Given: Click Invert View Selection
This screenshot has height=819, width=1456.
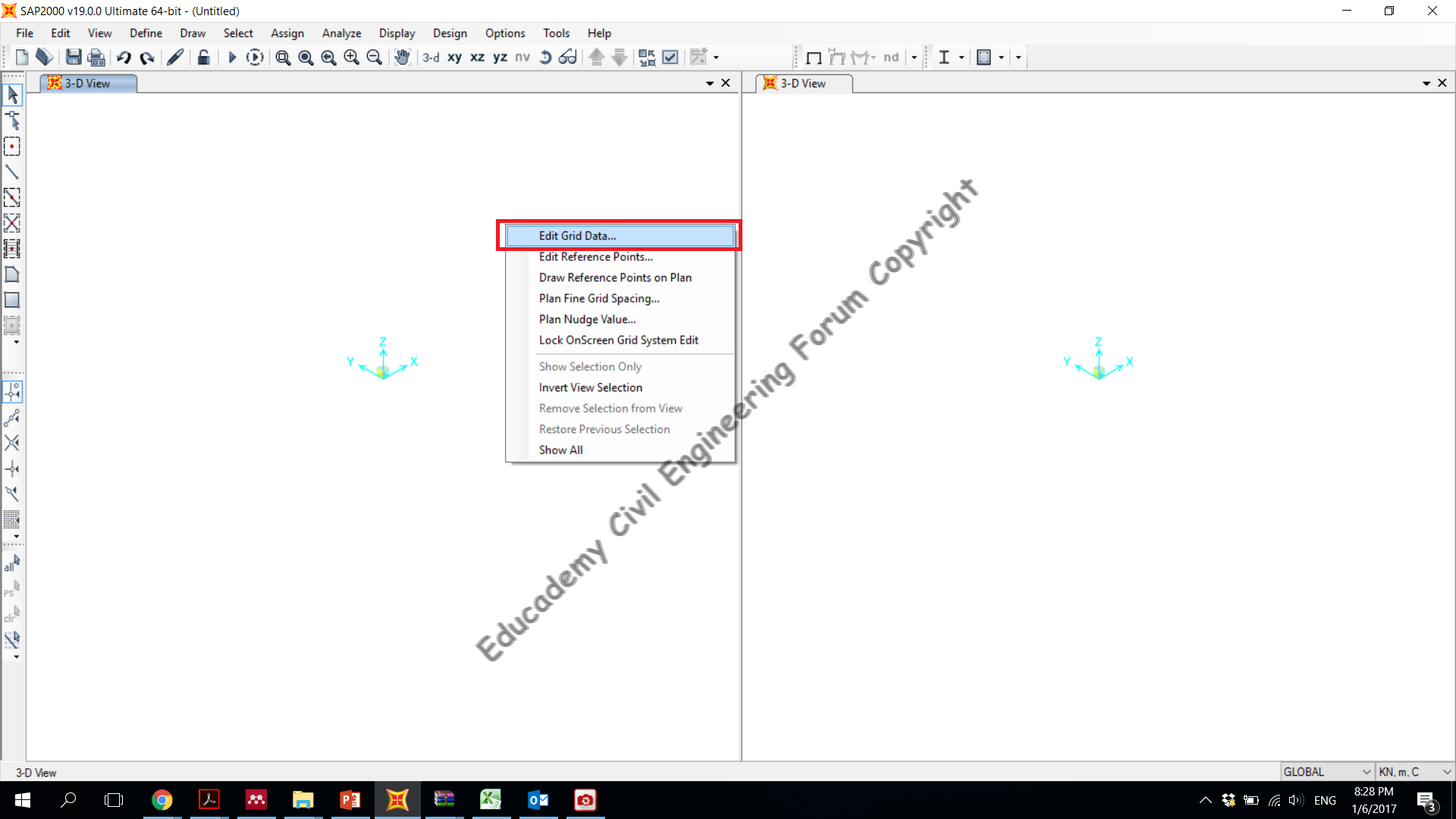Looking at the screenshot, I should (x=620, y=388).
